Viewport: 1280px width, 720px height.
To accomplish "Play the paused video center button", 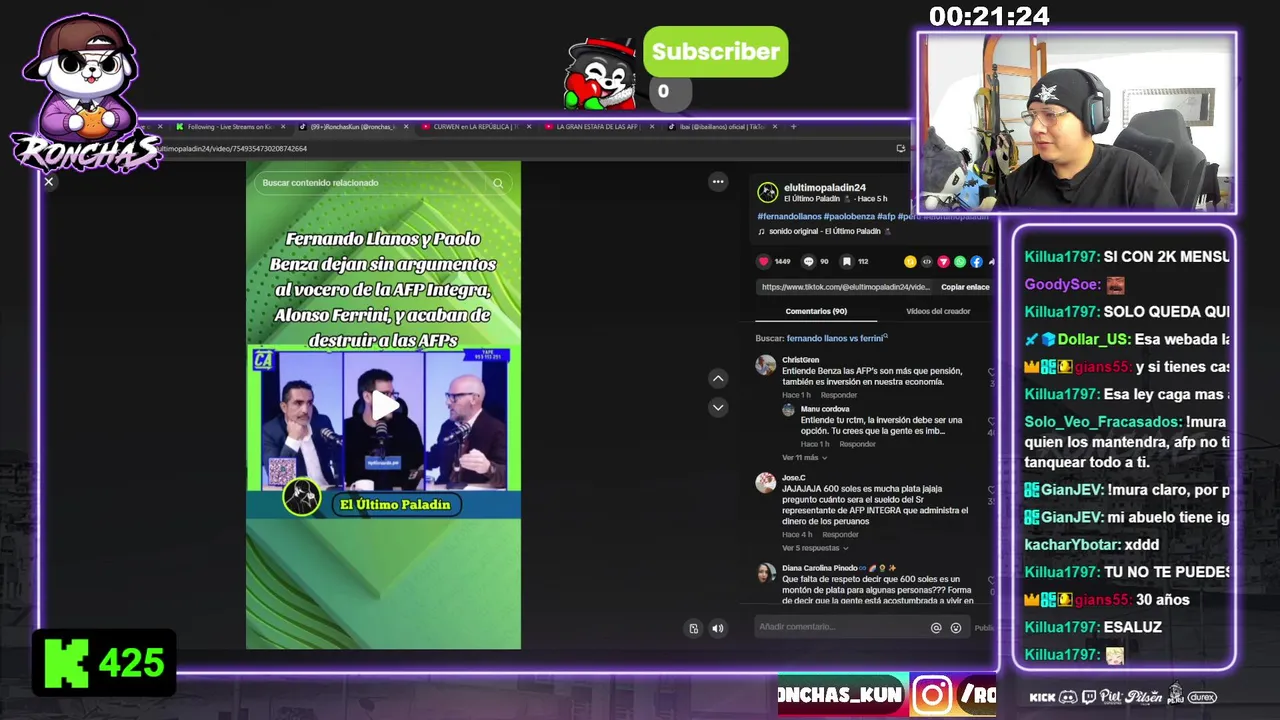I will point(384,406).
